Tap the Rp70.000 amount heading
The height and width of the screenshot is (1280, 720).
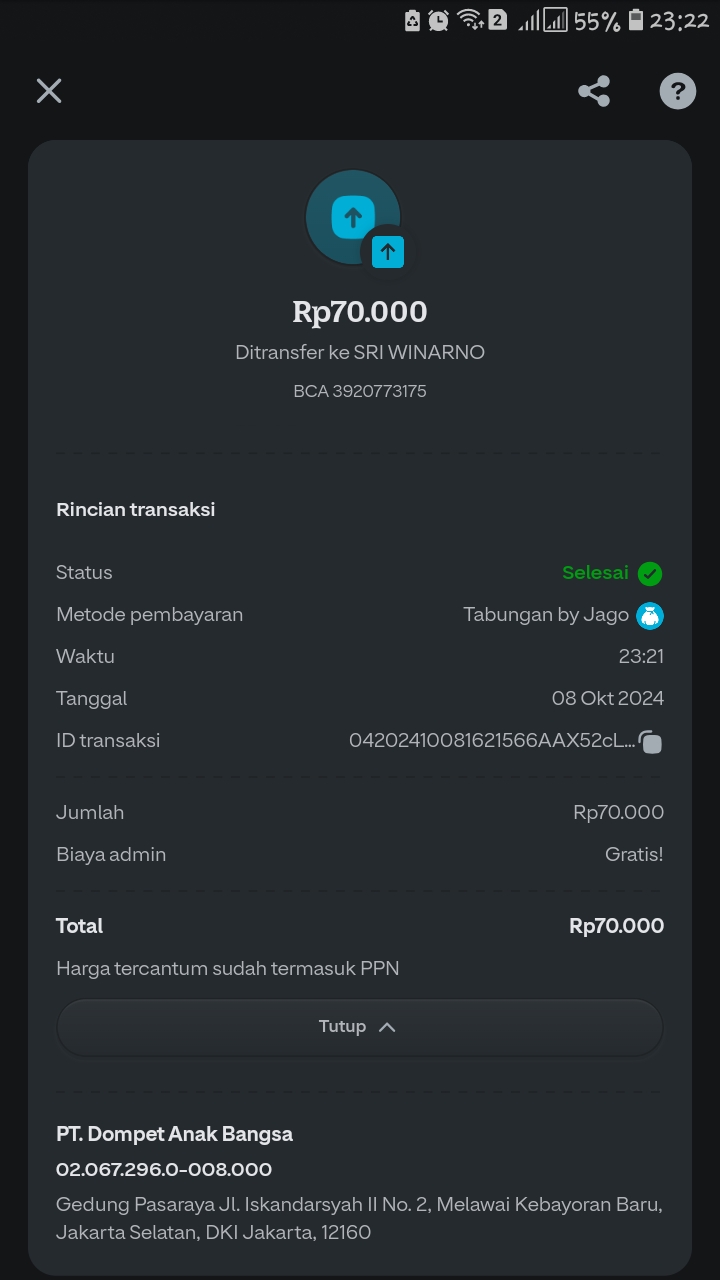(x=360, y=312)
